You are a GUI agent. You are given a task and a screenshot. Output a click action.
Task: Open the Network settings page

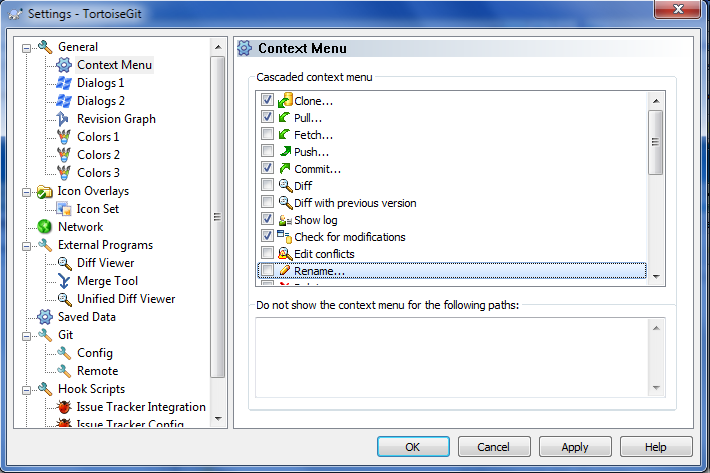[x=81, y=227]
